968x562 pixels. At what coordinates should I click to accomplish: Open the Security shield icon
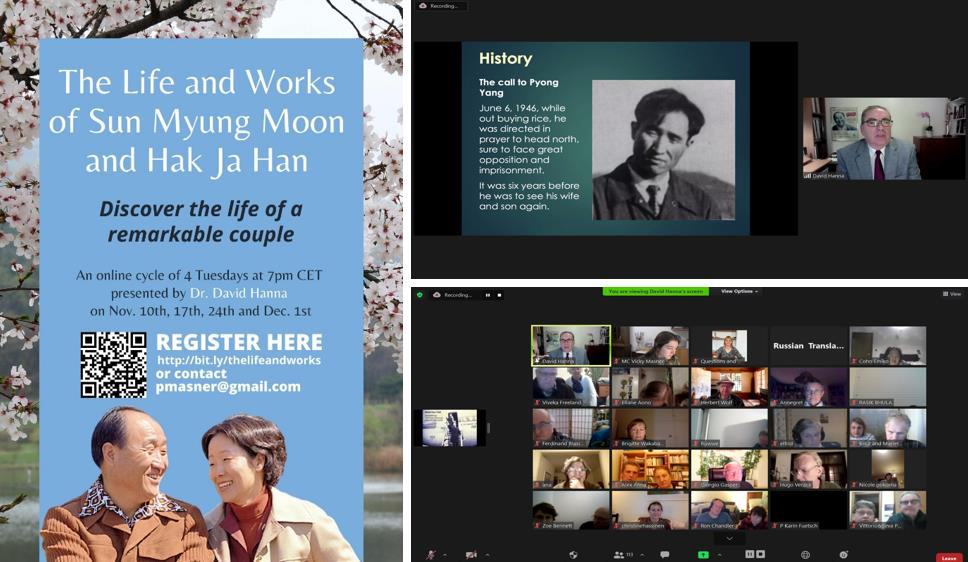click(573, 554)
